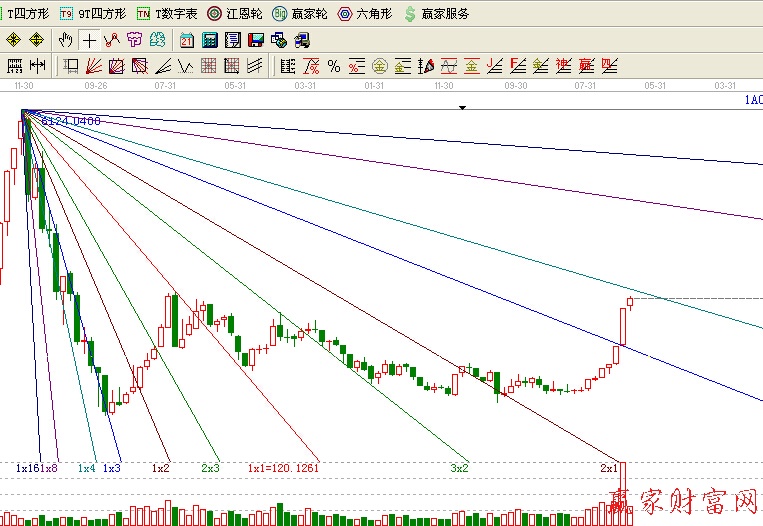Select the Gann fan angle lines tool
The height and width of the screenshot is (526, 763).
coord(93,66)
